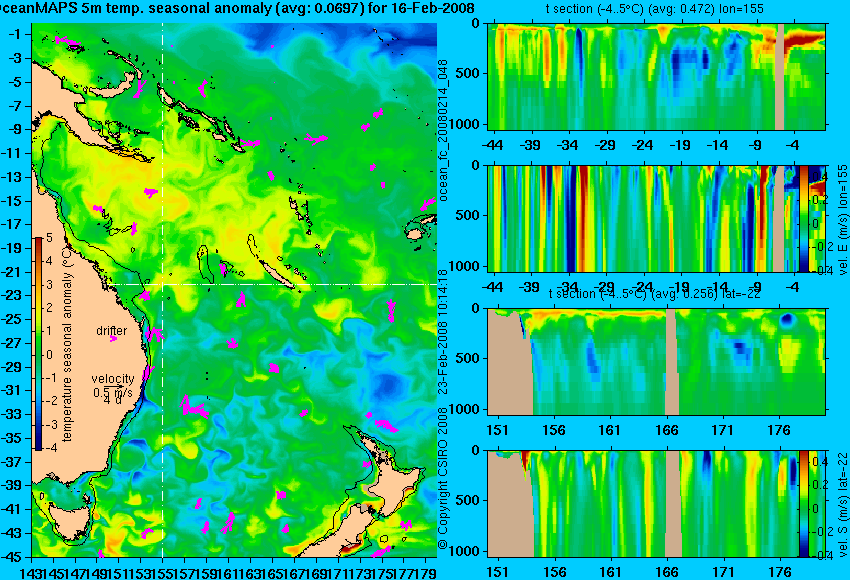Click the horizontal dashed section line at latitude -22
This screenshot has width=850, height=580.
coord(271,284)
